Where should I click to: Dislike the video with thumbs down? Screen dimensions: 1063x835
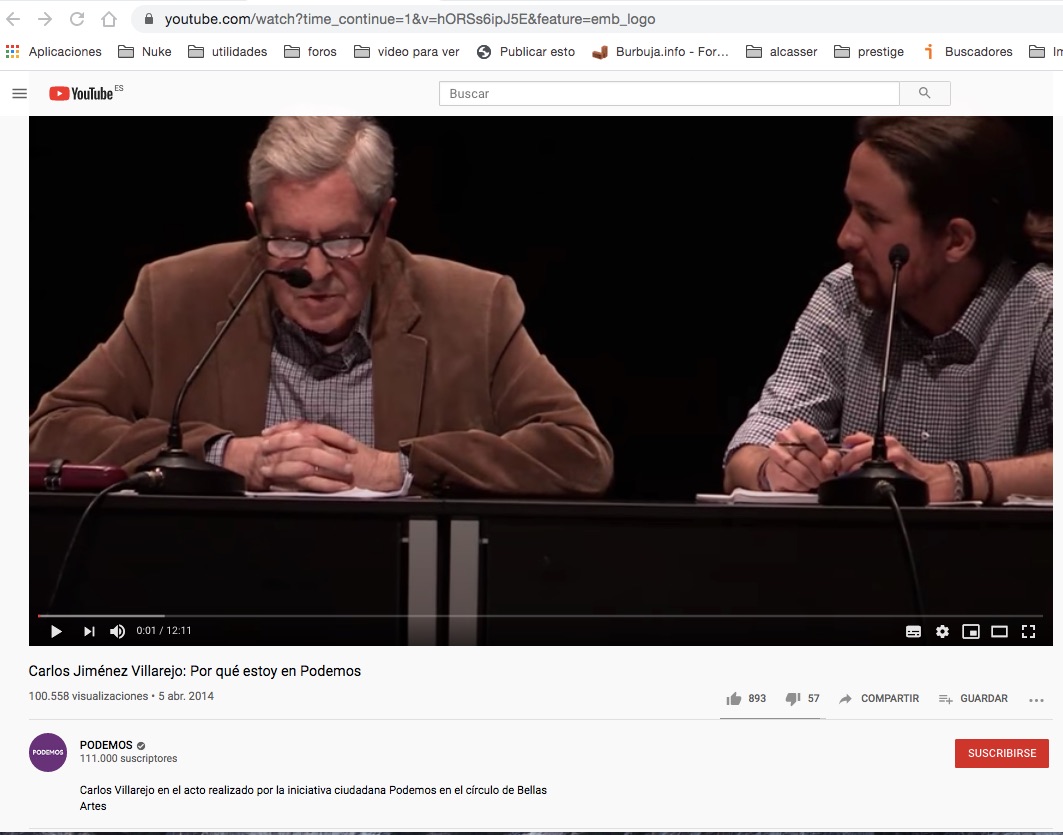pos(793,699)
